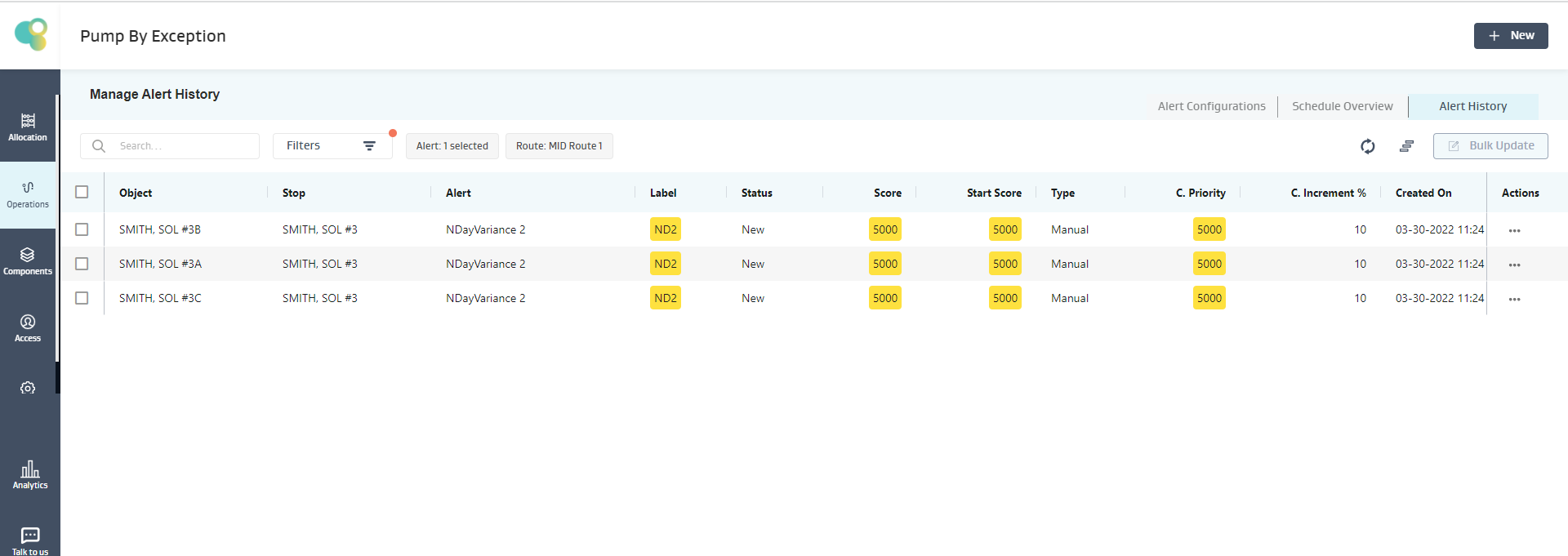Click the New button
Image resolution: width=1568 pixels, height=556 pixels.
1510,36
